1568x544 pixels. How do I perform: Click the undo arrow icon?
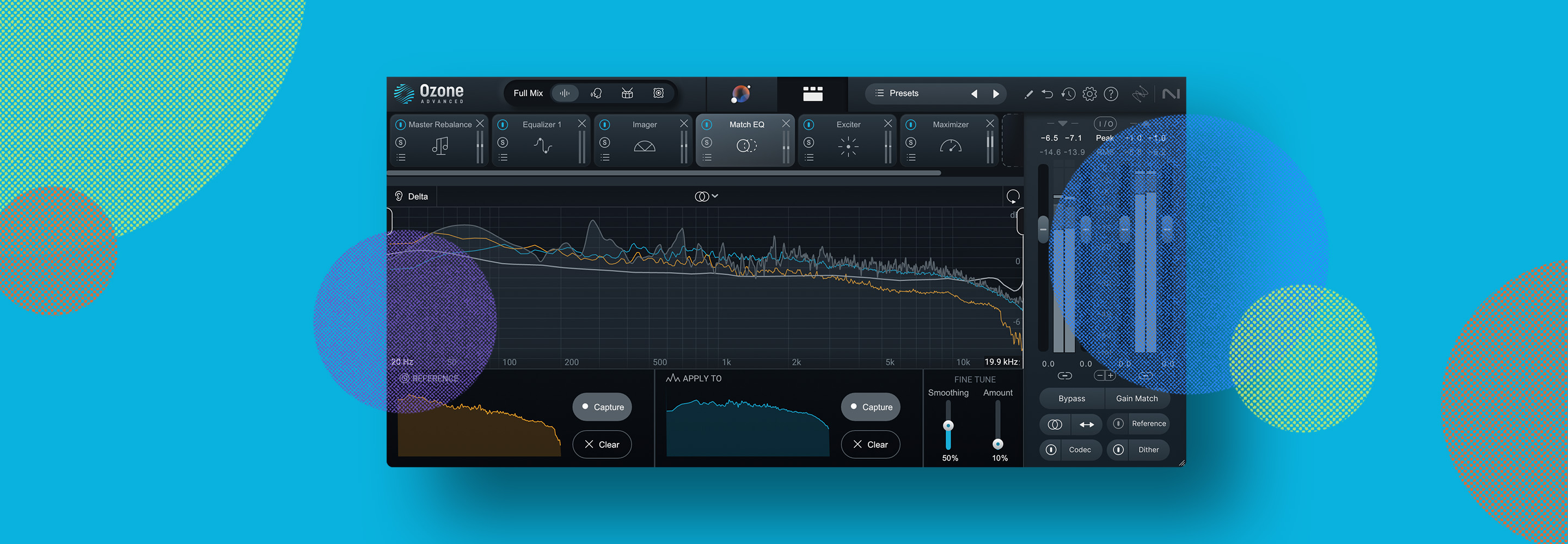coord(1047,94)
